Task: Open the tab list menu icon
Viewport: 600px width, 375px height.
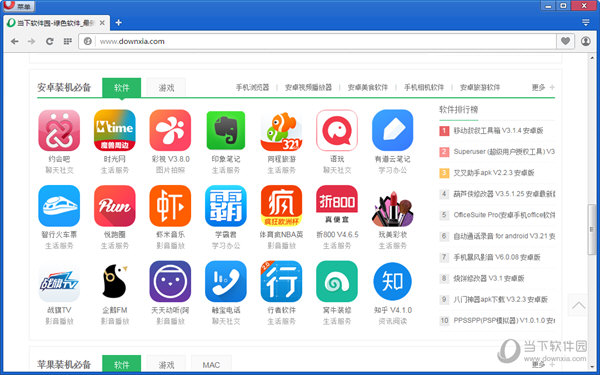Action: tap(585, 23)
